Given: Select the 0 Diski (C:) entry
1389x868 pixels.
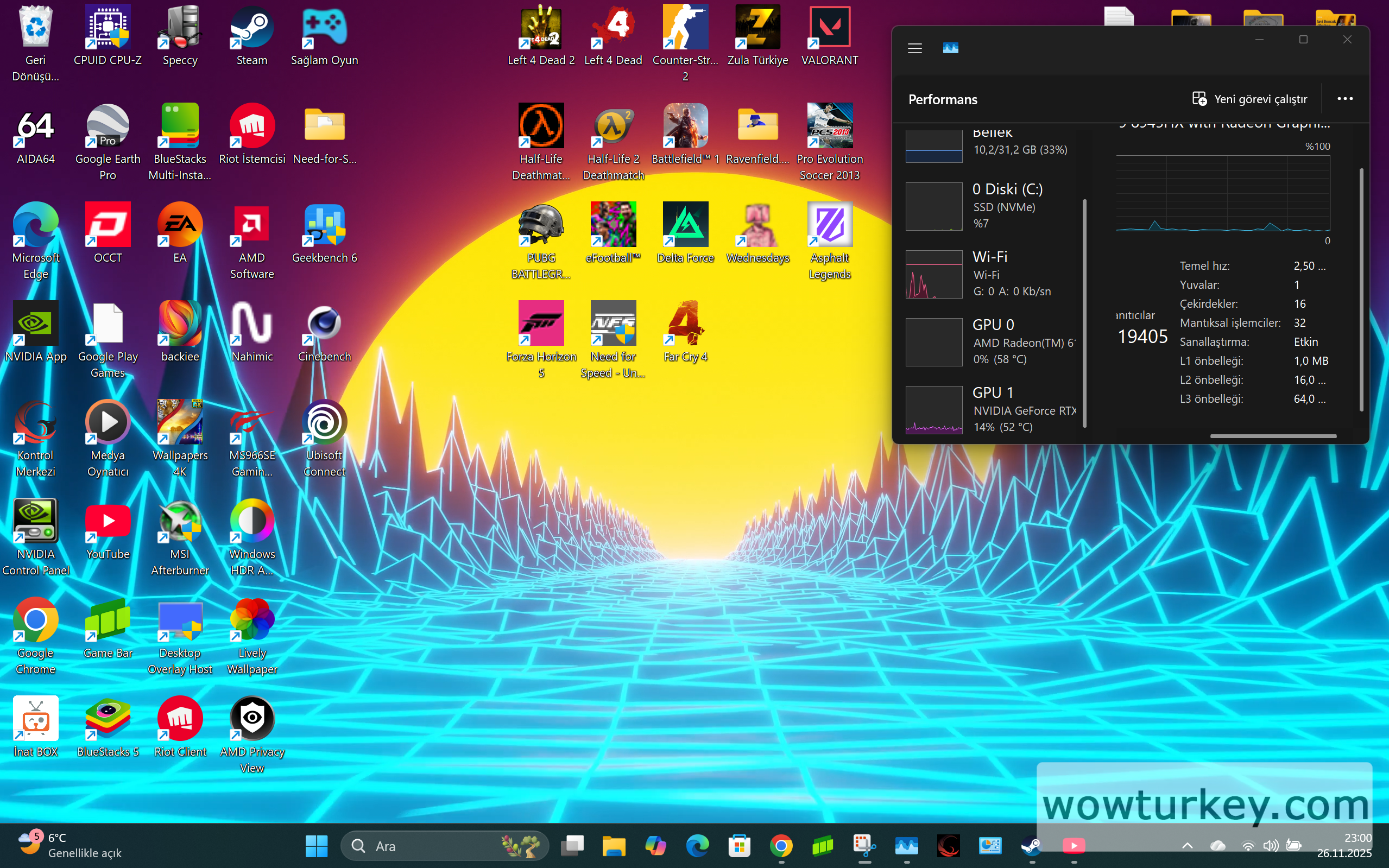Looking at the screenshot, I should 992,206.
